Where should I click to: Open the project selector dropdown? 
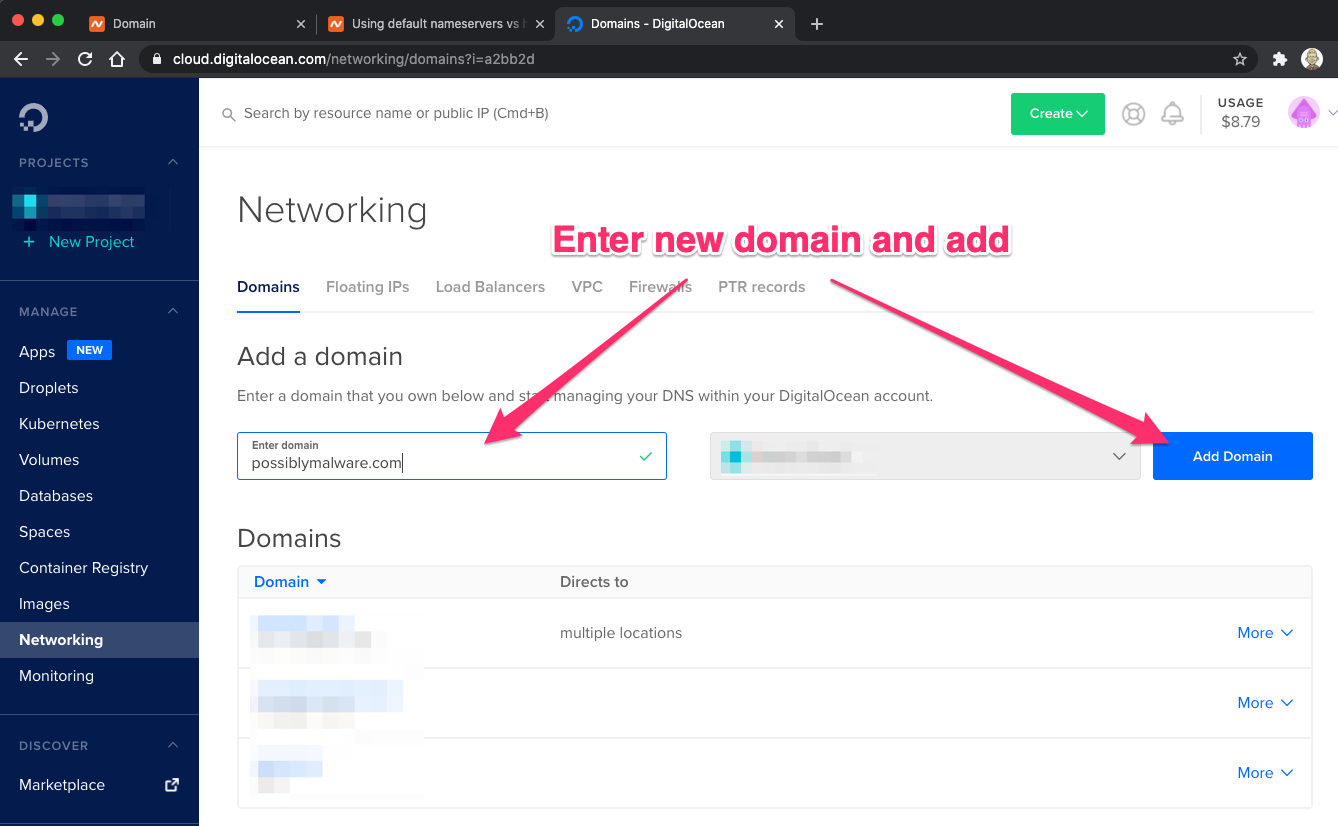pos(925,456)
